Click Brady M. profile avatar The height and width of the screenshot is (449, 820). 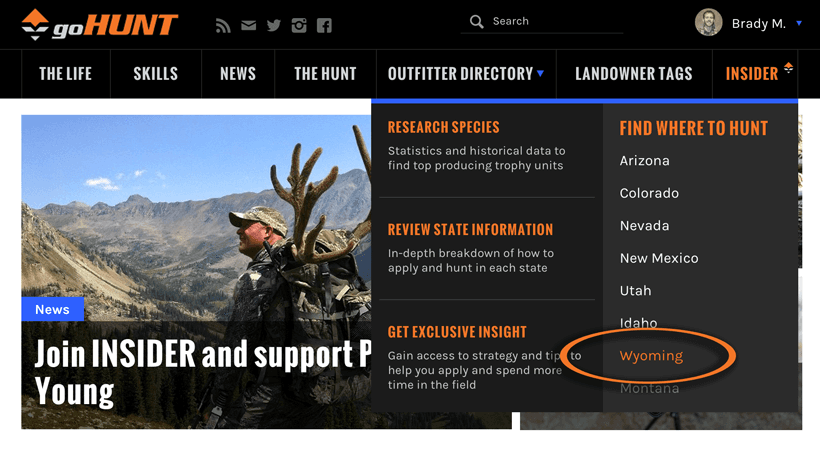(x=708, y=23)
